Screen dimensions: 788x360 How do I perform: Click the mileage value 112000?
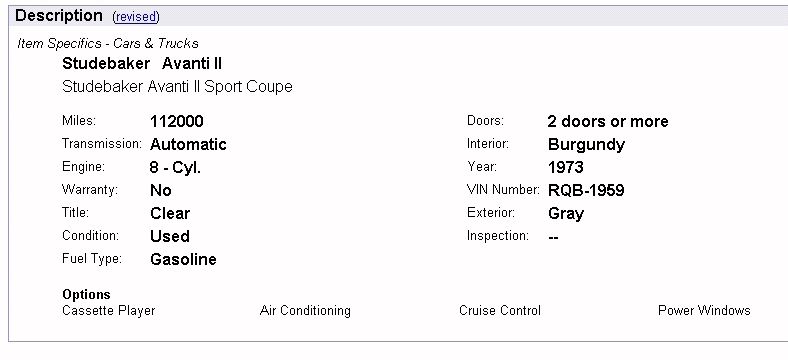176,121
